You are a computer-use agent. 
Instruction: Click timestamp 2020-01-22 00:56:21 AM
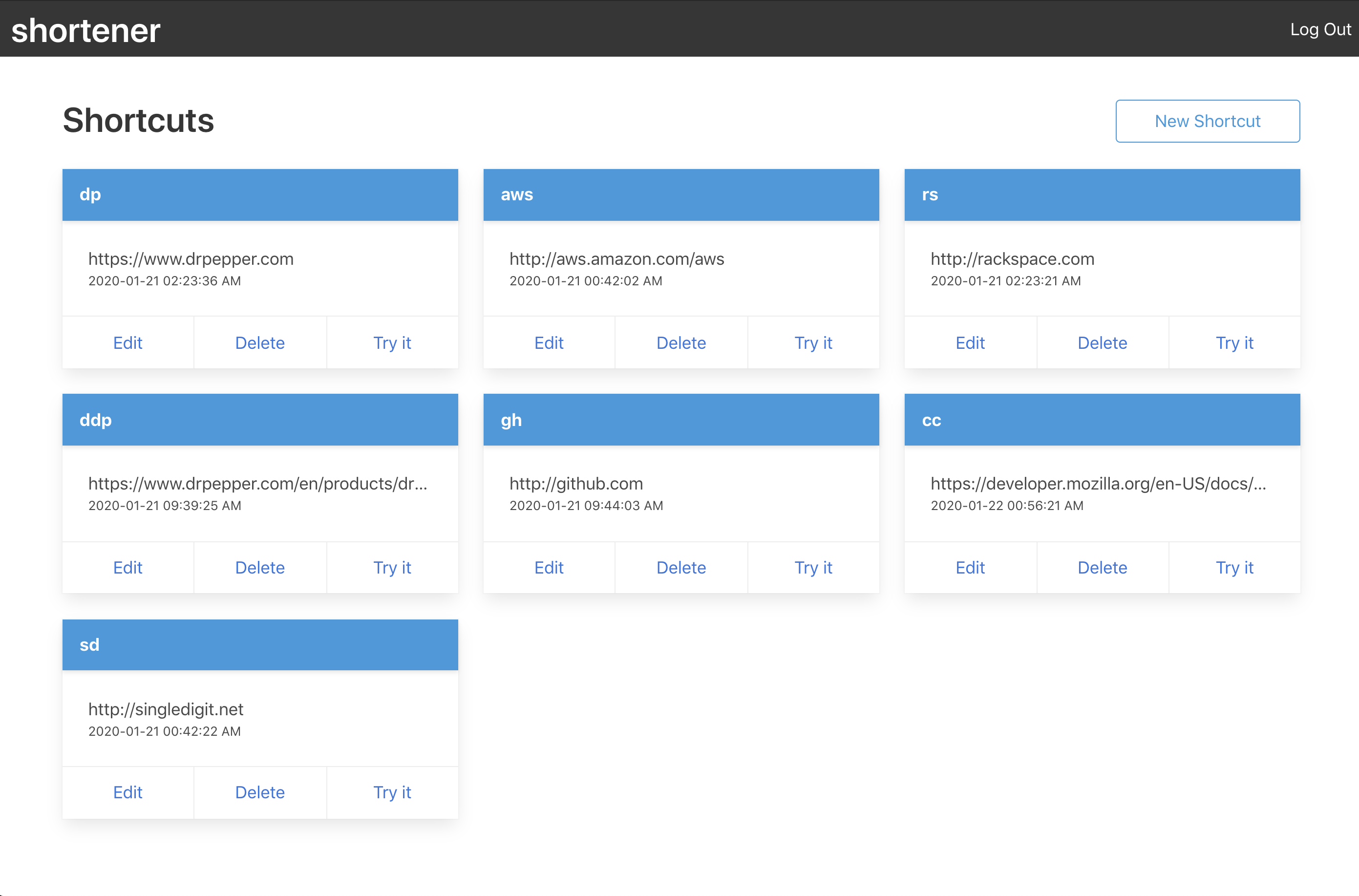pyautogui.click(x=1006, y=505)
